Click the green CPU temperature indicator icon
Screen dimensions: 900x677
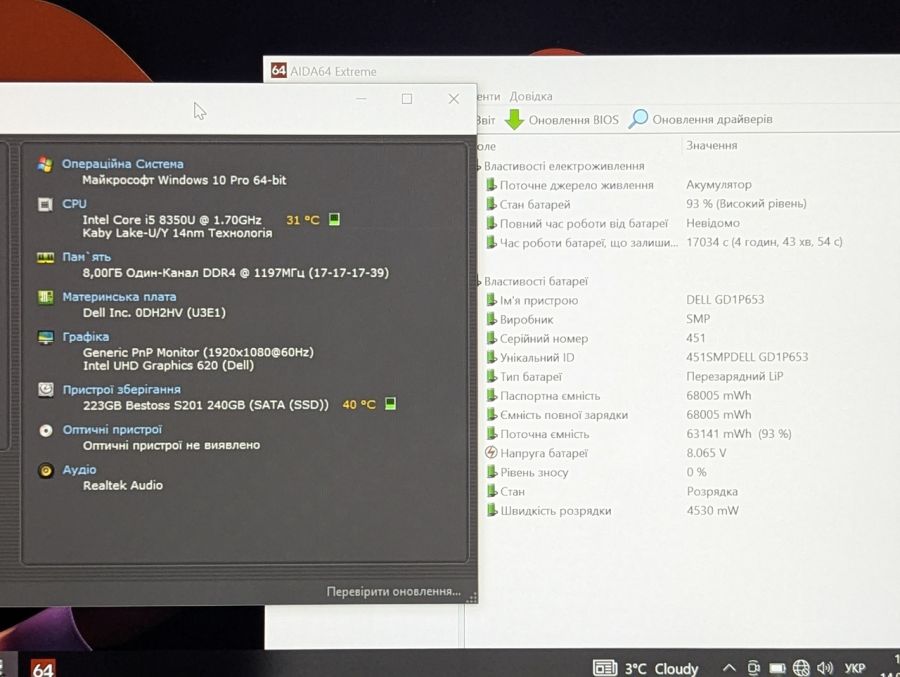[334, 219]
